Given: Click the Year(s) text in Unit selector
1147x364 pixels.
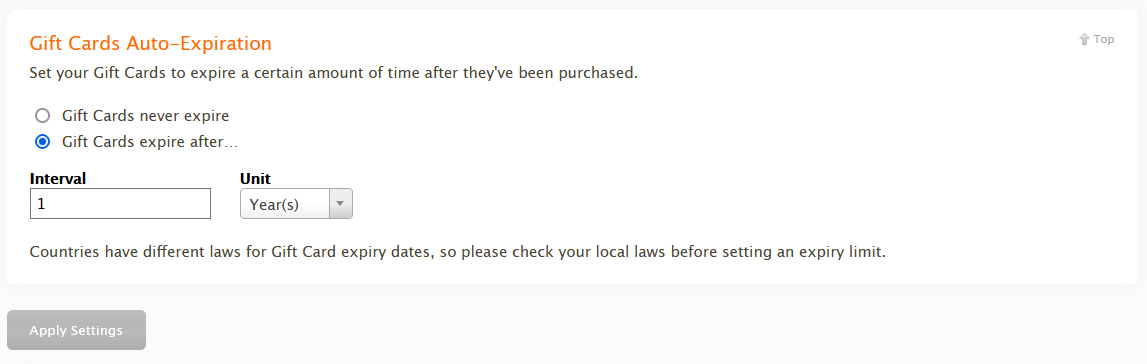Looking at the screenshot, I should [x=274, y=205].
